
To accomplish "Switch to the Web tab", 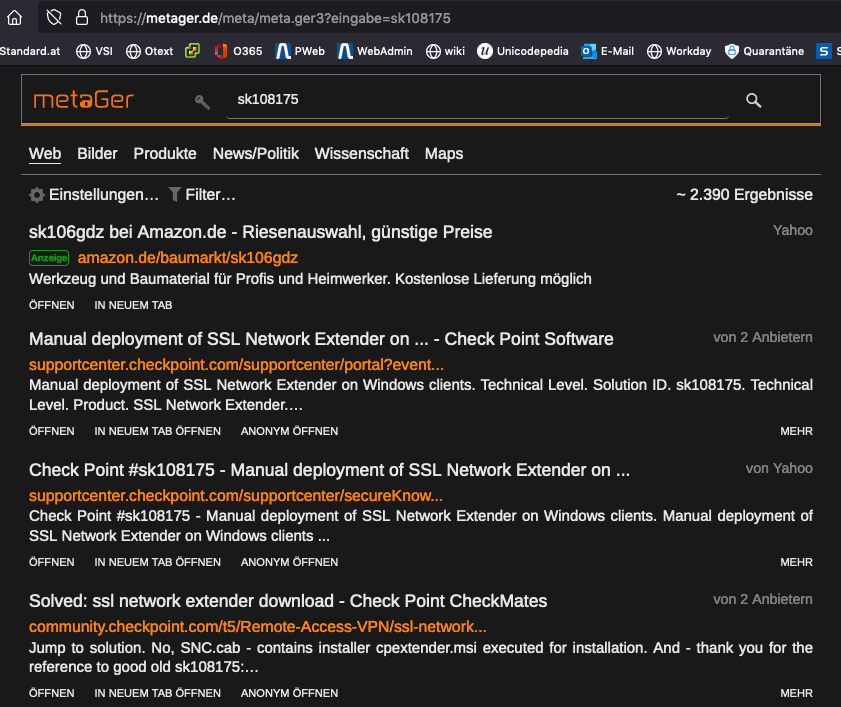I will pos(45,154).
